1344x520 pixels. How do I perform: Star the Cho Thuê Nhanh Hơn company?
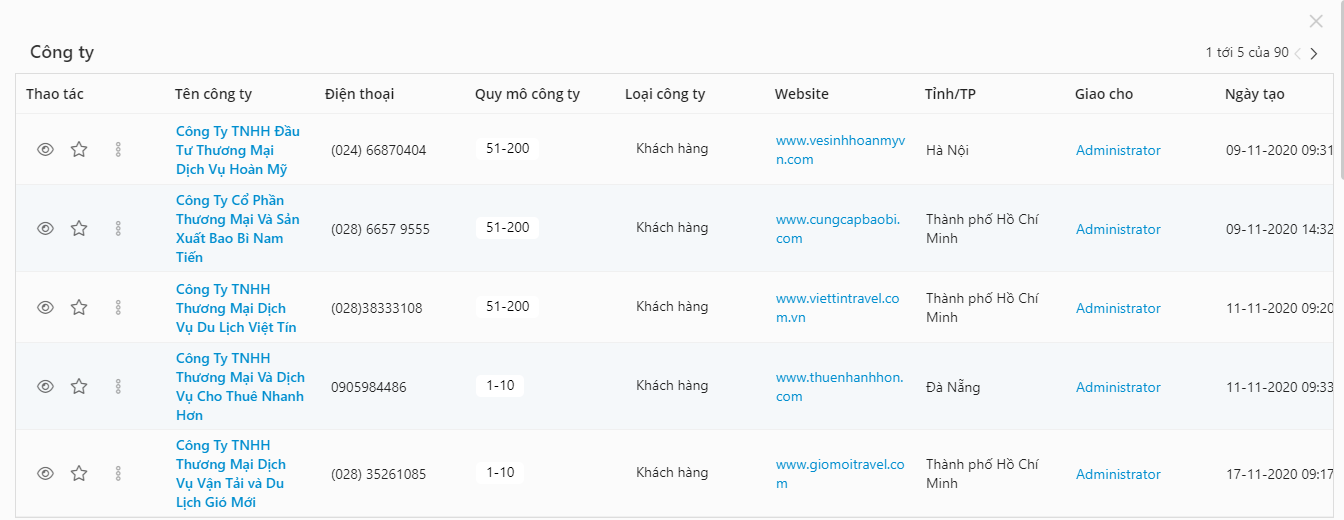[x=79, y=386]
